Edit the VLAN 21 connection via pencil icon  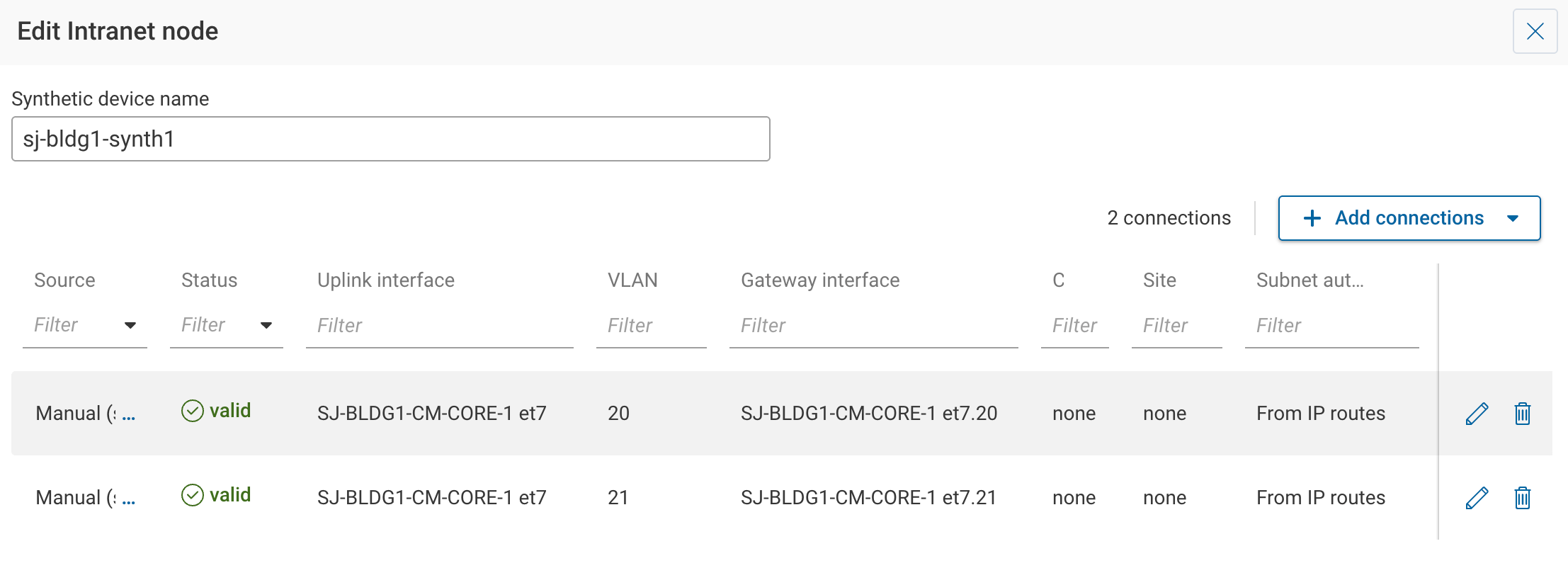click(x=1476, y=497)
